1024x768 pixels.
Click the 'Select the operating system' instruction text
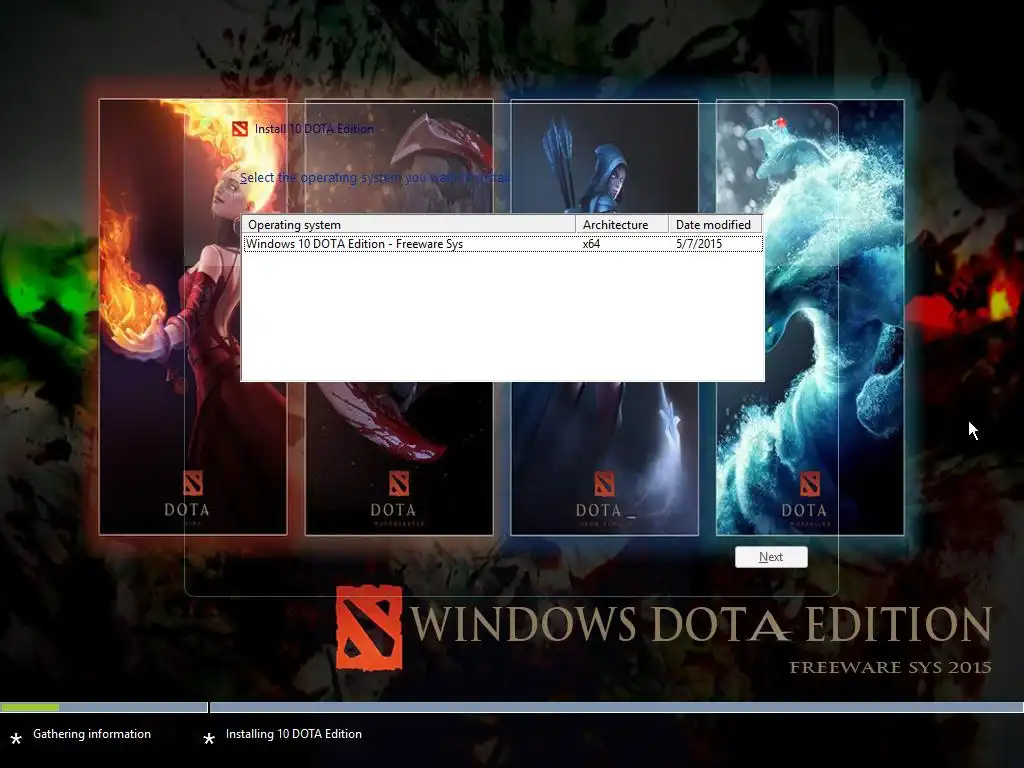tap(375, 178)
